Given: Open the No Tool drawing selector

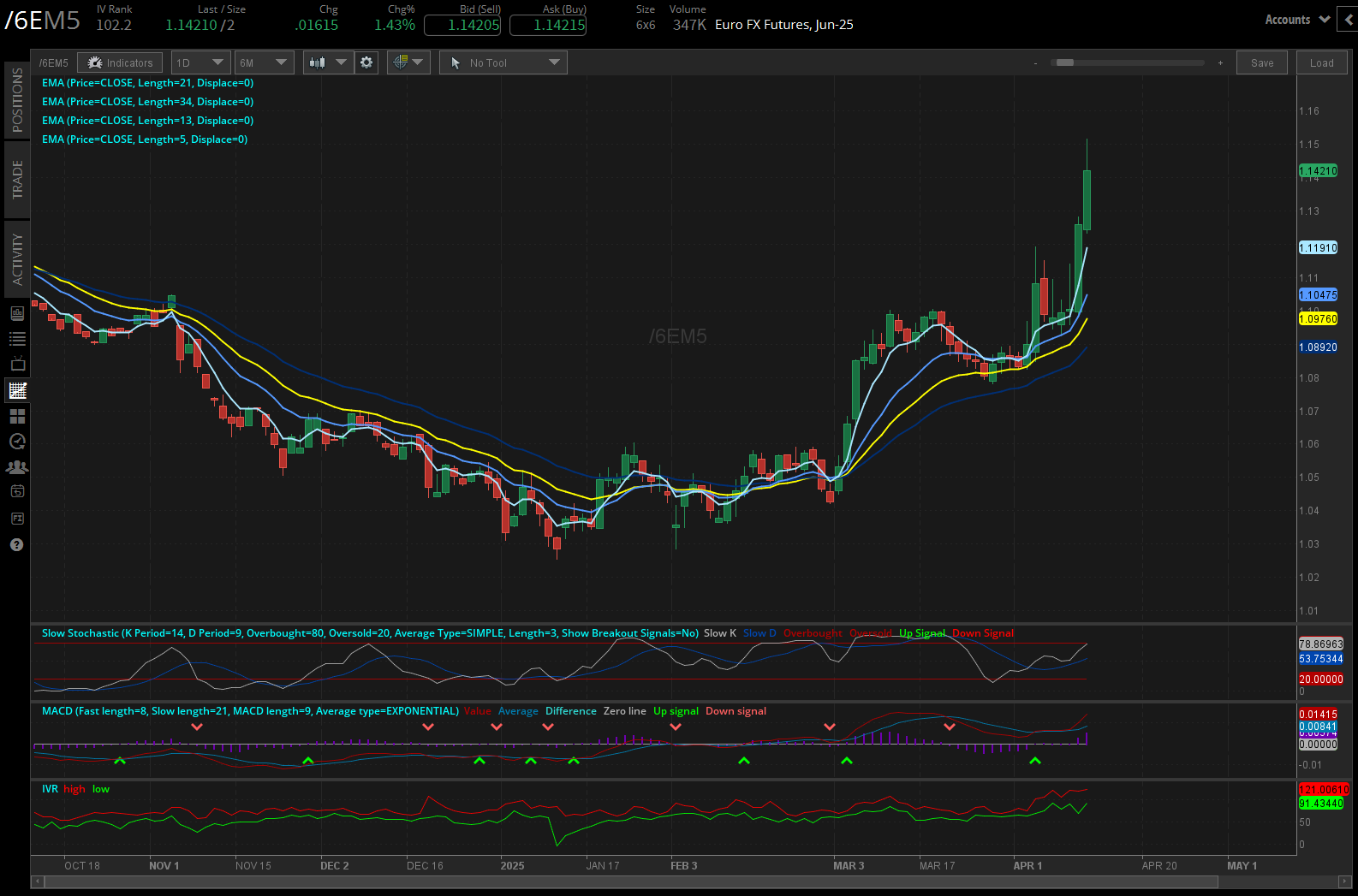Looking at the screenshot, I should 503,62.
